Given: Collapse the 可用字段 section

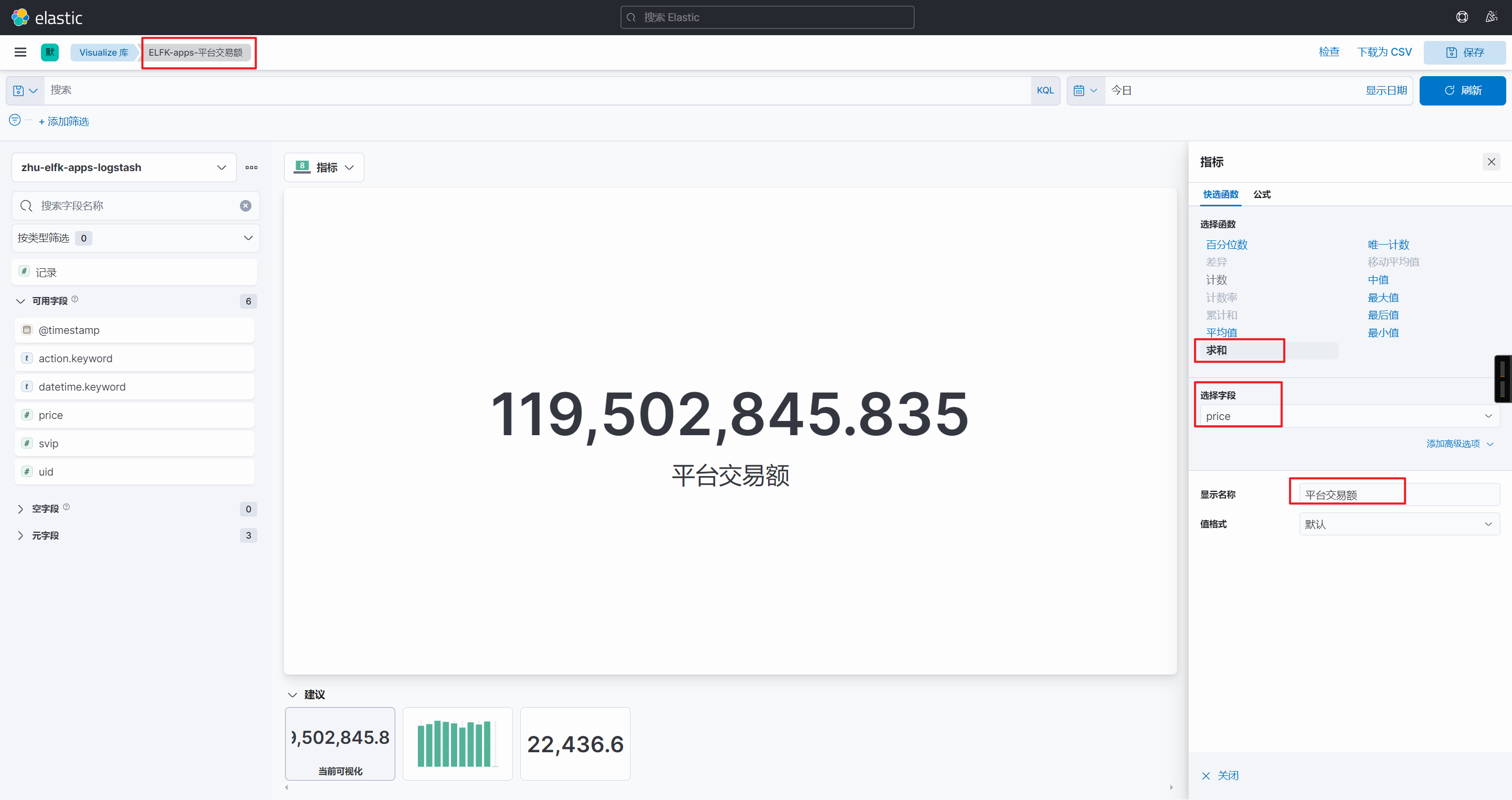Looking at the screenshot, I should (x=20, y=301).
